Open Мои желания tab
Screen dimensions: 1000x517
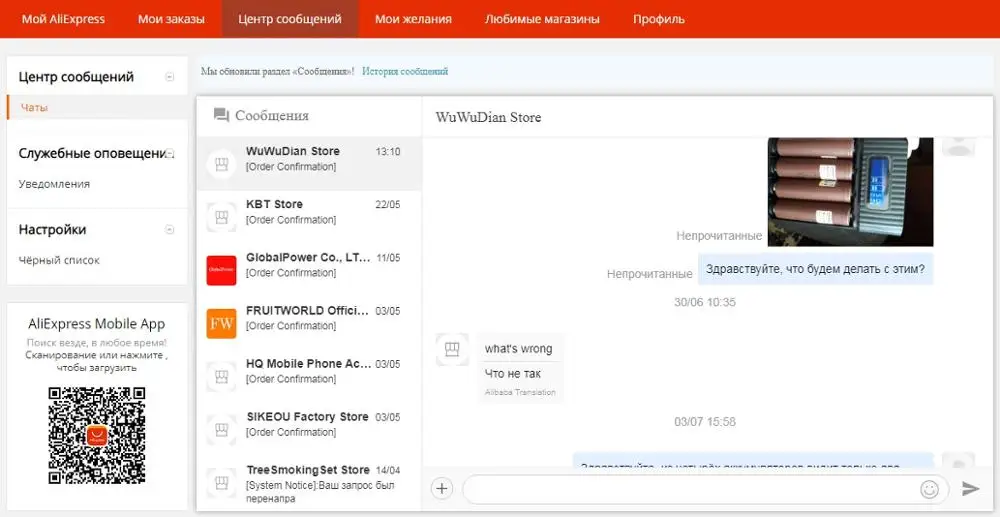pyautogui.click(x=413, y=19)
